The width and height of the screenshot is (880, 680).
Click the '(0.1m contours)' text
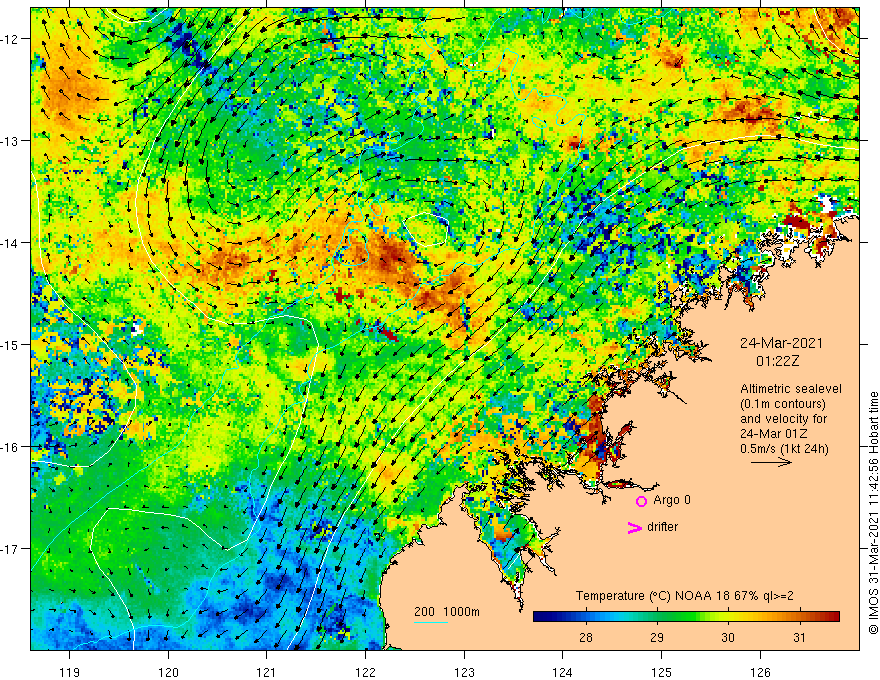[x=782, y=404]
